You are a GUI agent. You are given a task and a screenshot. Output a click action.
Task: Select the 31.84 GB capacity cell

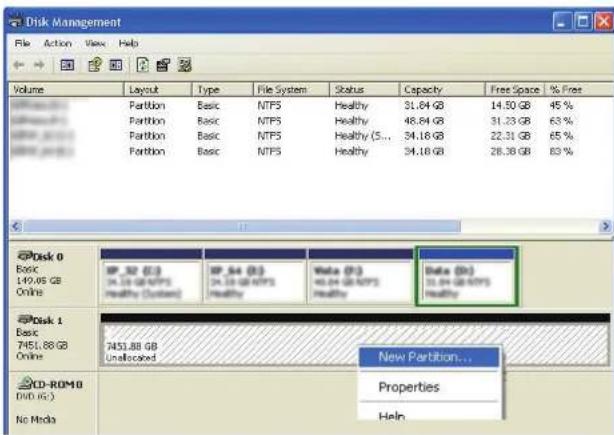click(x=424, y=105)
